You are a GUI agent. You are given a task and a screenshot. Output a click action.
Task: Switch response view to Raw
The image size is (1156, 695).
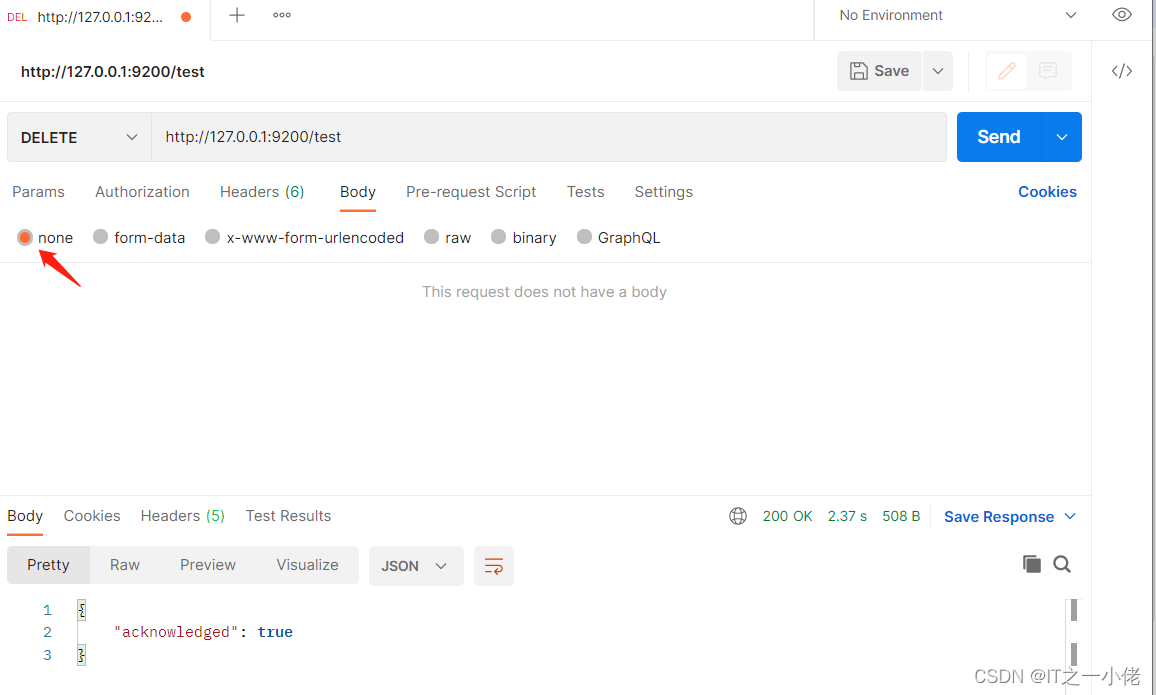click(x=125, y=565)
